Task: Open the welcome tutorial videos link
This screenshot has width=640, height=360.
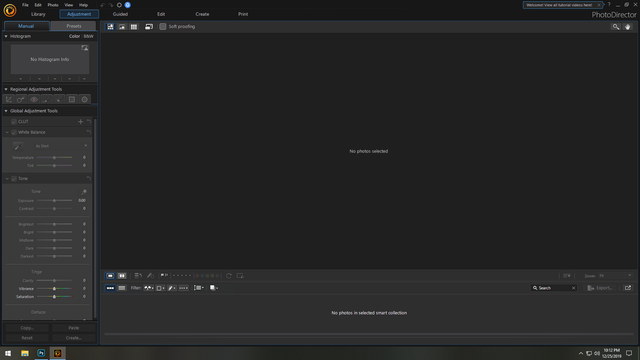Action: coord(559,5)
